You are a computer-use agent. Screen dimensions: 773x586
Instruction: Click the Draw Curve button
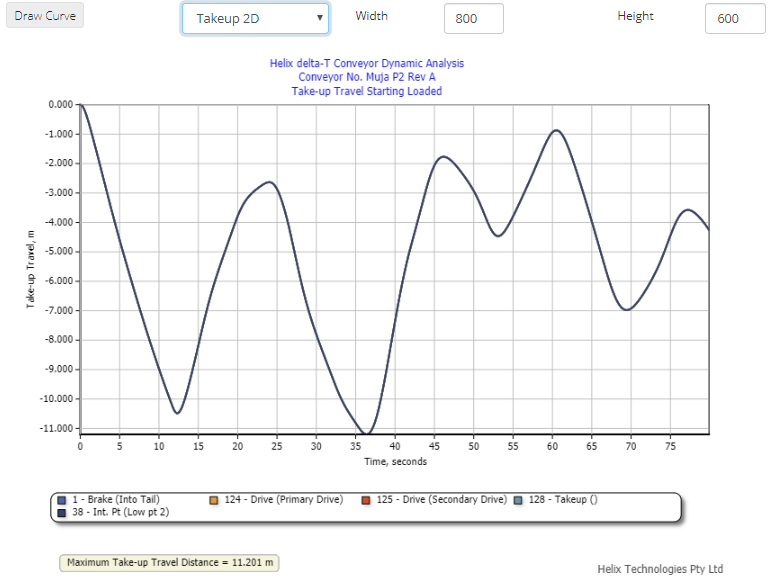coord(45,16)
